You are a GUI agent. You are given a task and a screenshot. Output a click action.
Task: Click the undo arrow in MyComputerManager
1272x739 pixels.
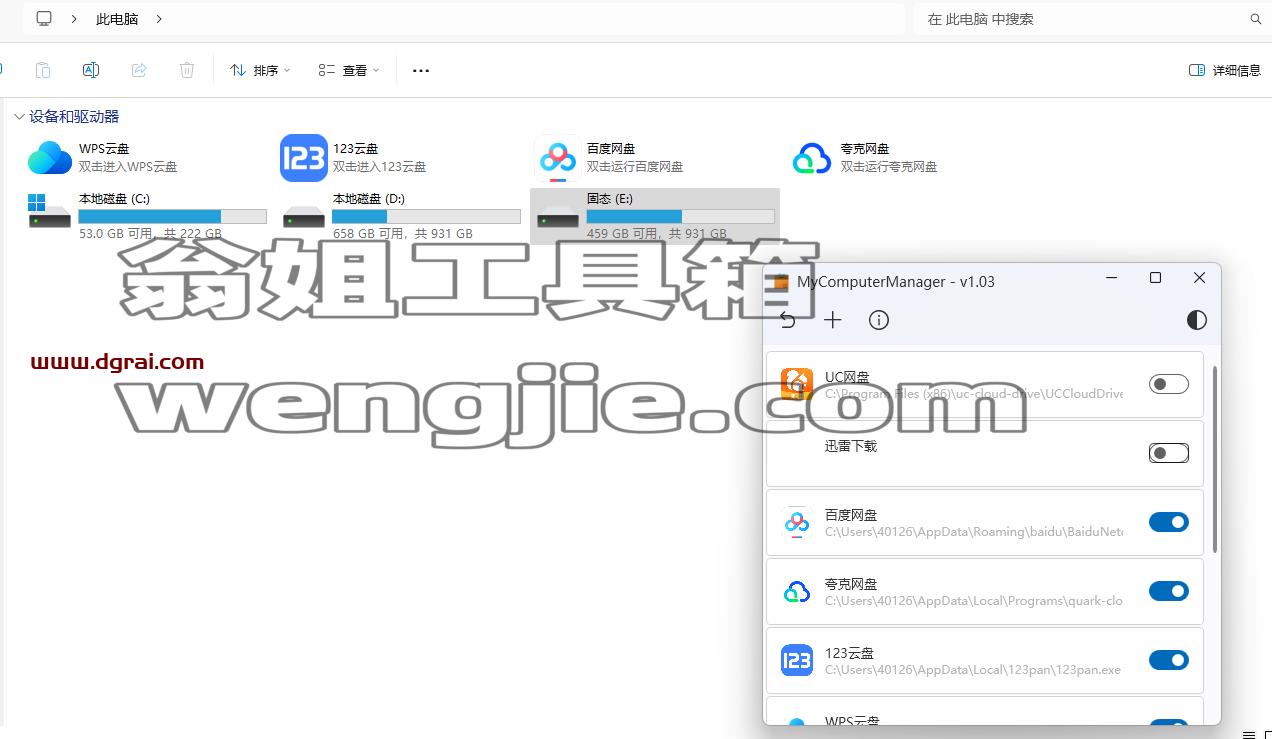[788, 320]
